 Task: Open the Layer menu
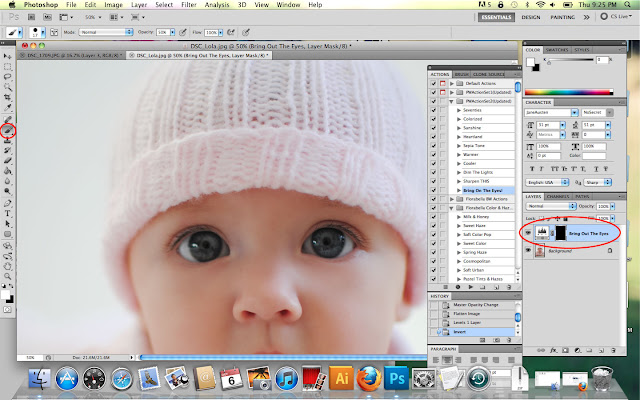[x=139, y=5]
